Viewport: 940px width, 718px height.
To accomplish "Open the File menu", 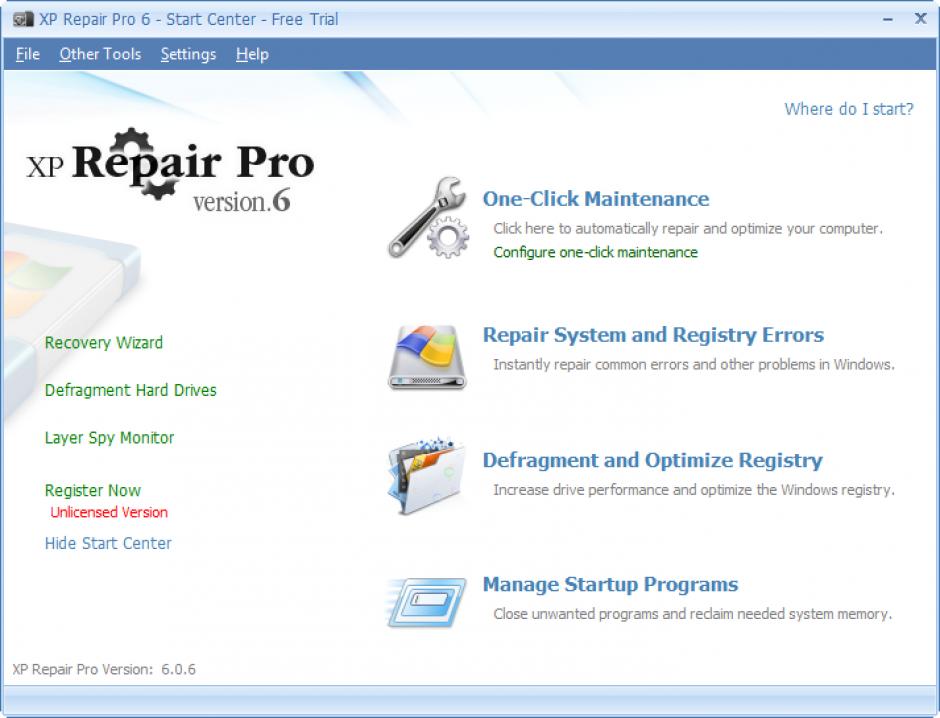I will (28, 54).
